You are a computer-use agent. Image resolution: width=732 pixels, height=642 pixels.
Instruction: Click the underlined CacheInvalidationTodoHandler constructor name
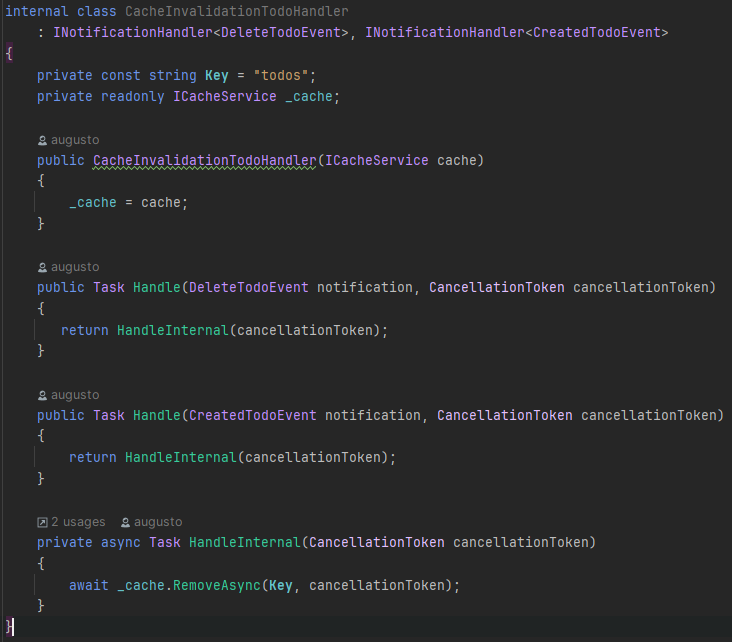[204, 160]
